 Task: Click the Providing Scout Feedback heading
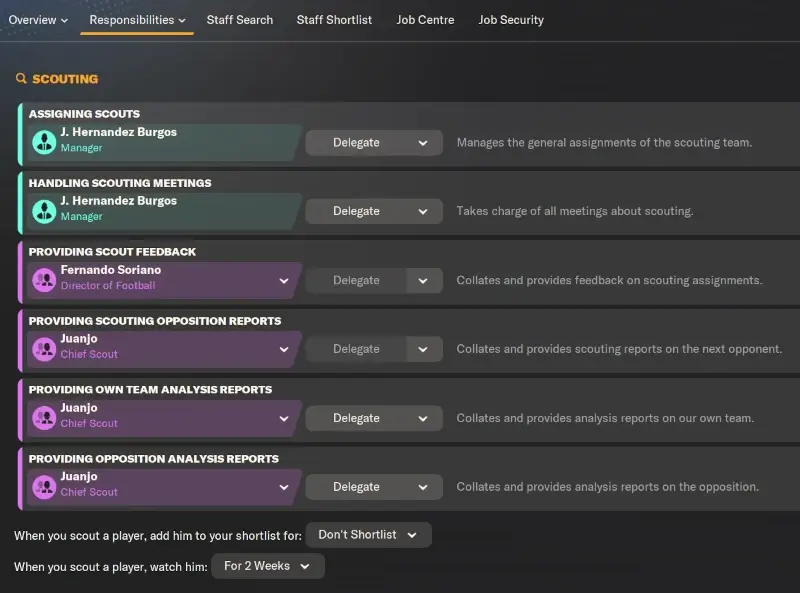coord(112,252)
